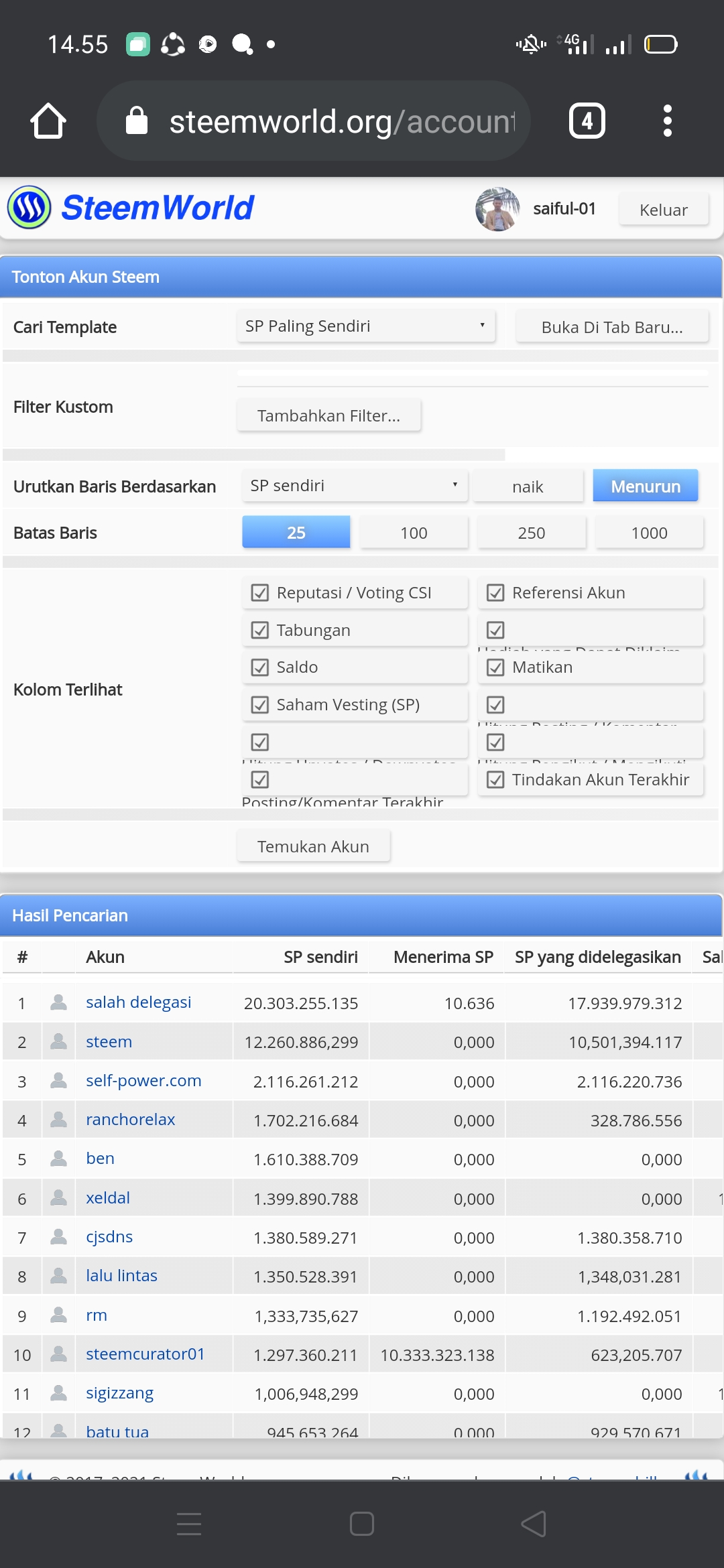The height and width of the screenshot is (1568, 724).
Task: Open the cjsdns account link
Action: [109, 1237]
